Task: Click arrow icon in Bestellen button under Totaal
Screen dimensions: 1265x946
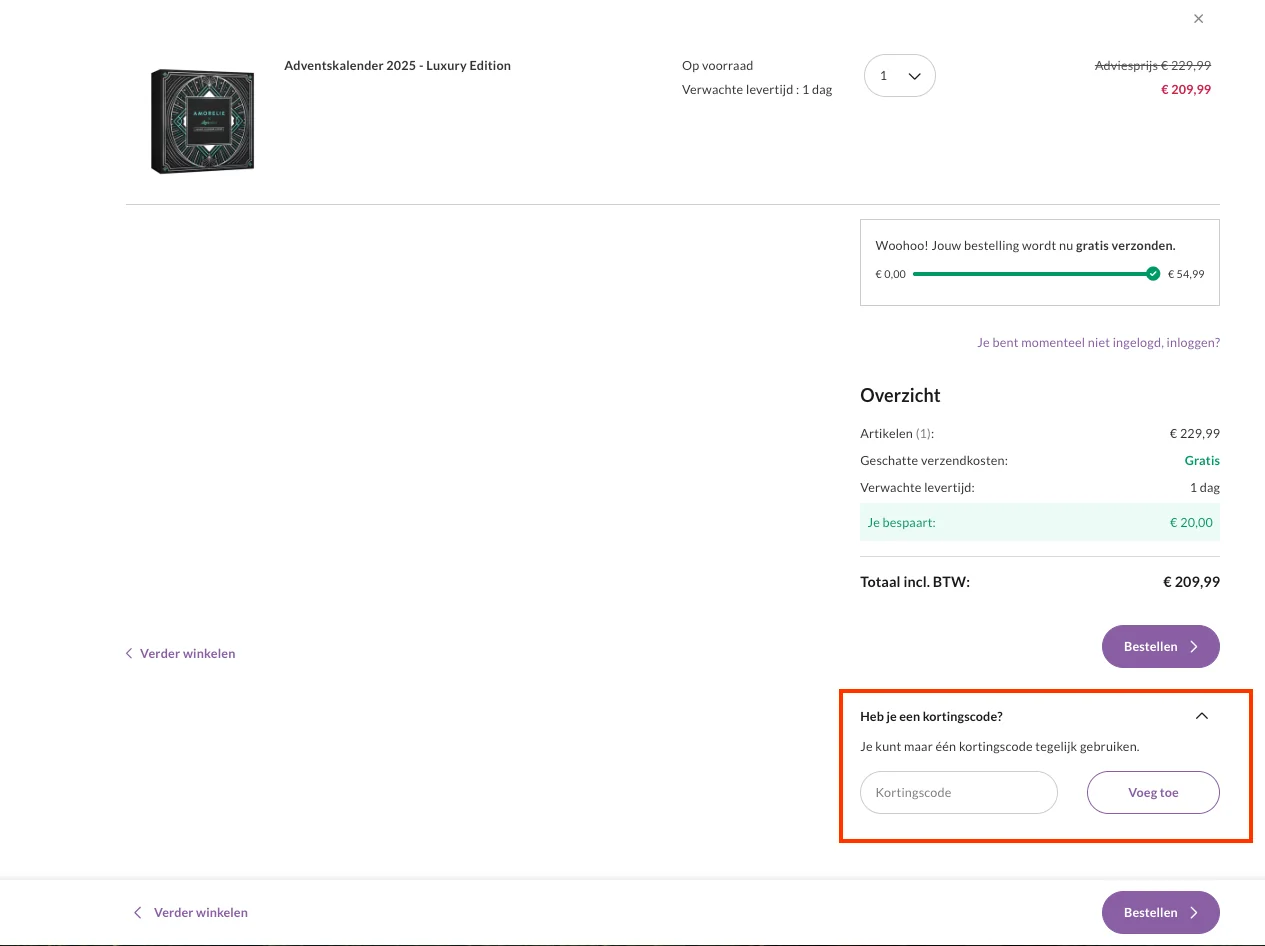Action: [x=1194, y=647]
